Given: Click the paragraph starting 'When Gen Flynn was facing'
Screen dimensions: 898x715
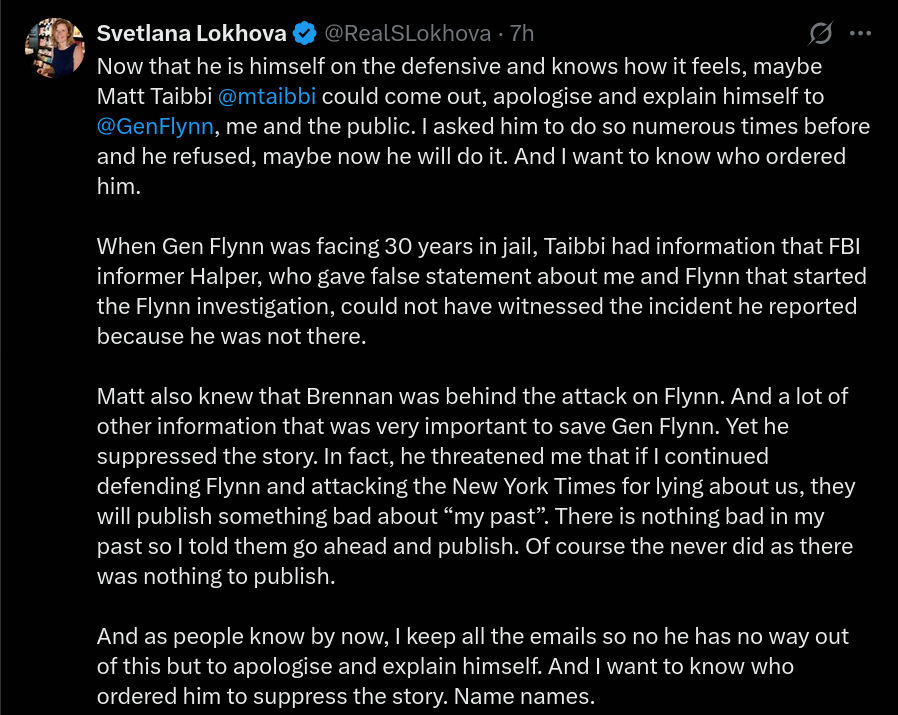Looking at the screenshot, I should (482, 291).
